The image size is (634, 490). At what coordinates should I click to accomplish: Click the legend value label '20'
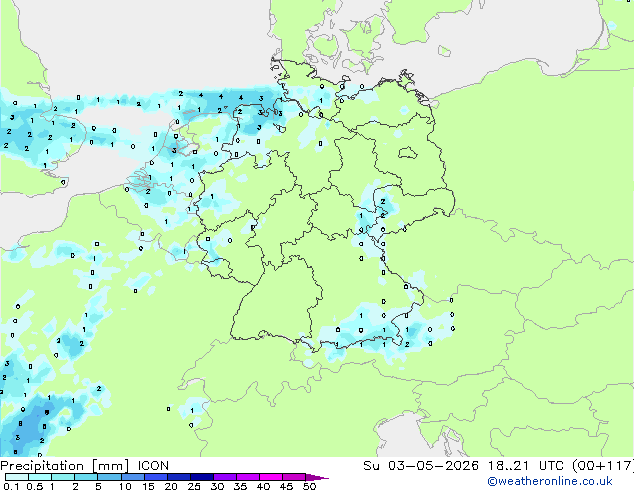(x=171, y=486)
